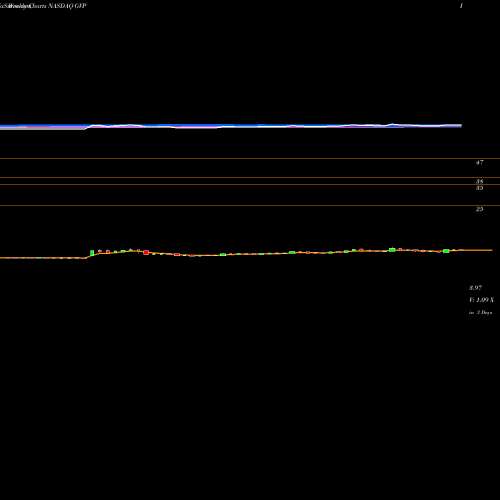Image resolution: width=500 pixels, height=500 pixels.
Task: Select the tall green candlestick at the price jump
Action: point(92,253)
